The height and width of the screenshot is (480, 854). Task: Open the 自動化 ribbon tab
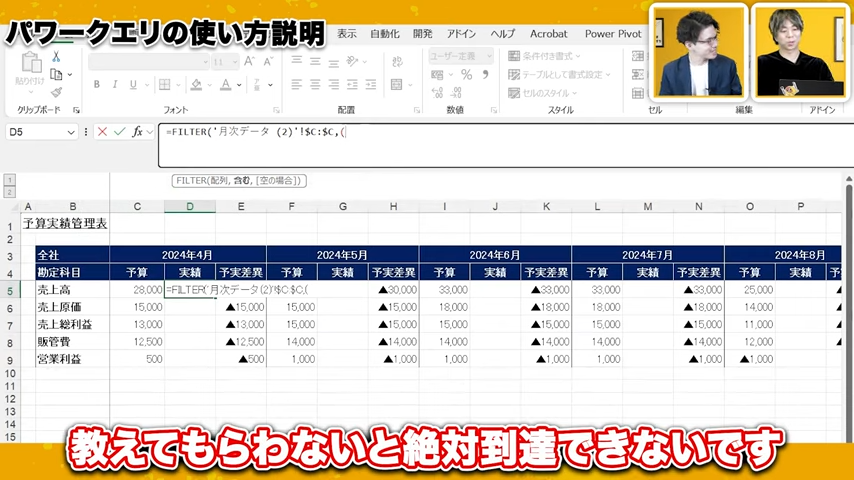[x=385, y=34]
